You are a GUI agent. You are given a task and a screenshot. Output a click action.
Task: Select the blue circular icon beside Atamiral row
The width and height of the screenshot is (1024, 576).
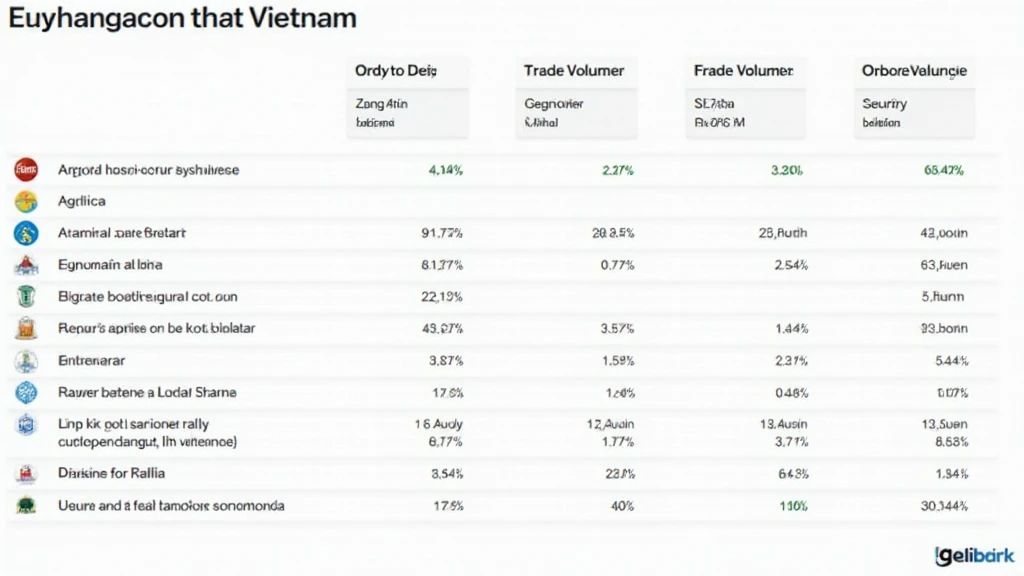click(x=26, y=233)
